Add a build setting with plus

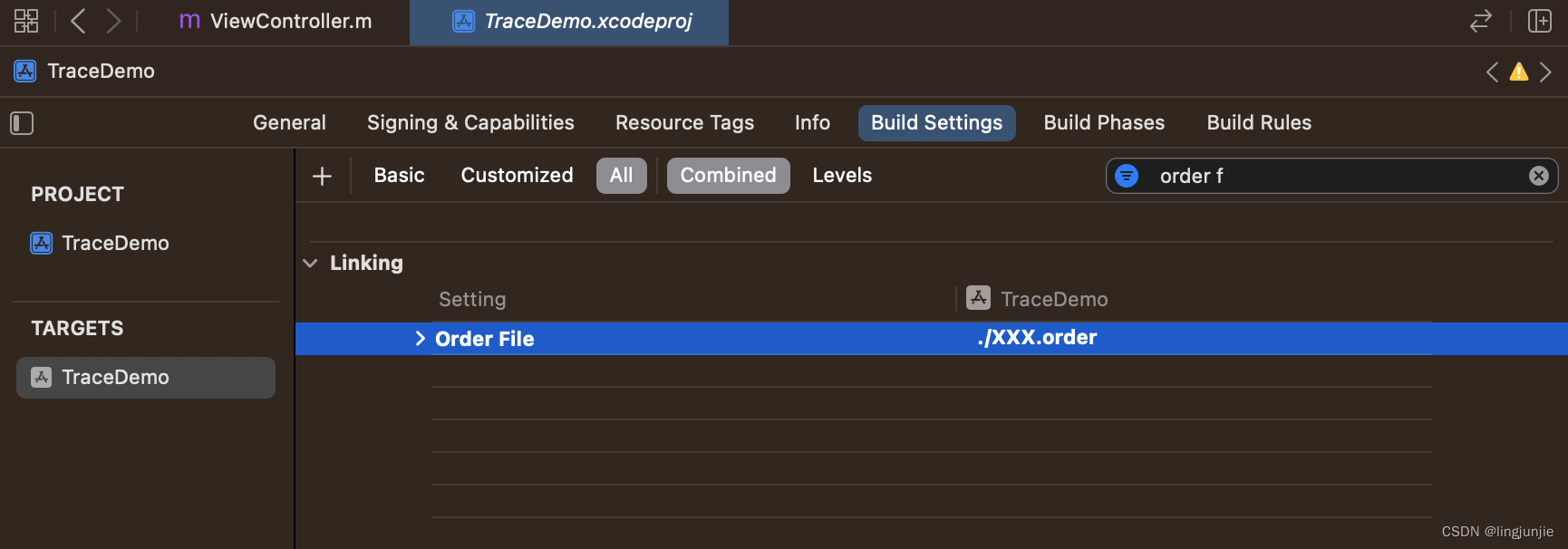tap(322, 176)
